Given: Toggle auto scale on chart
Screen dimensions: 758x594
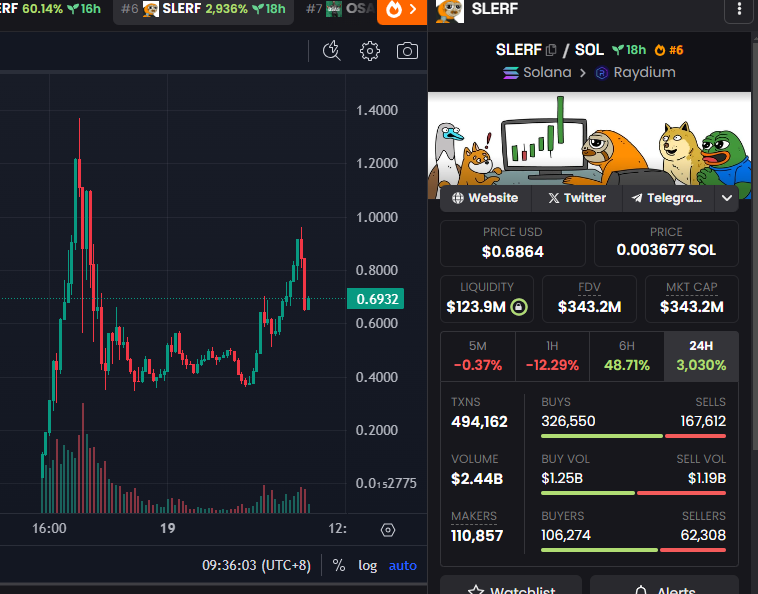Looking at the screenshot, I should (403, 565).
